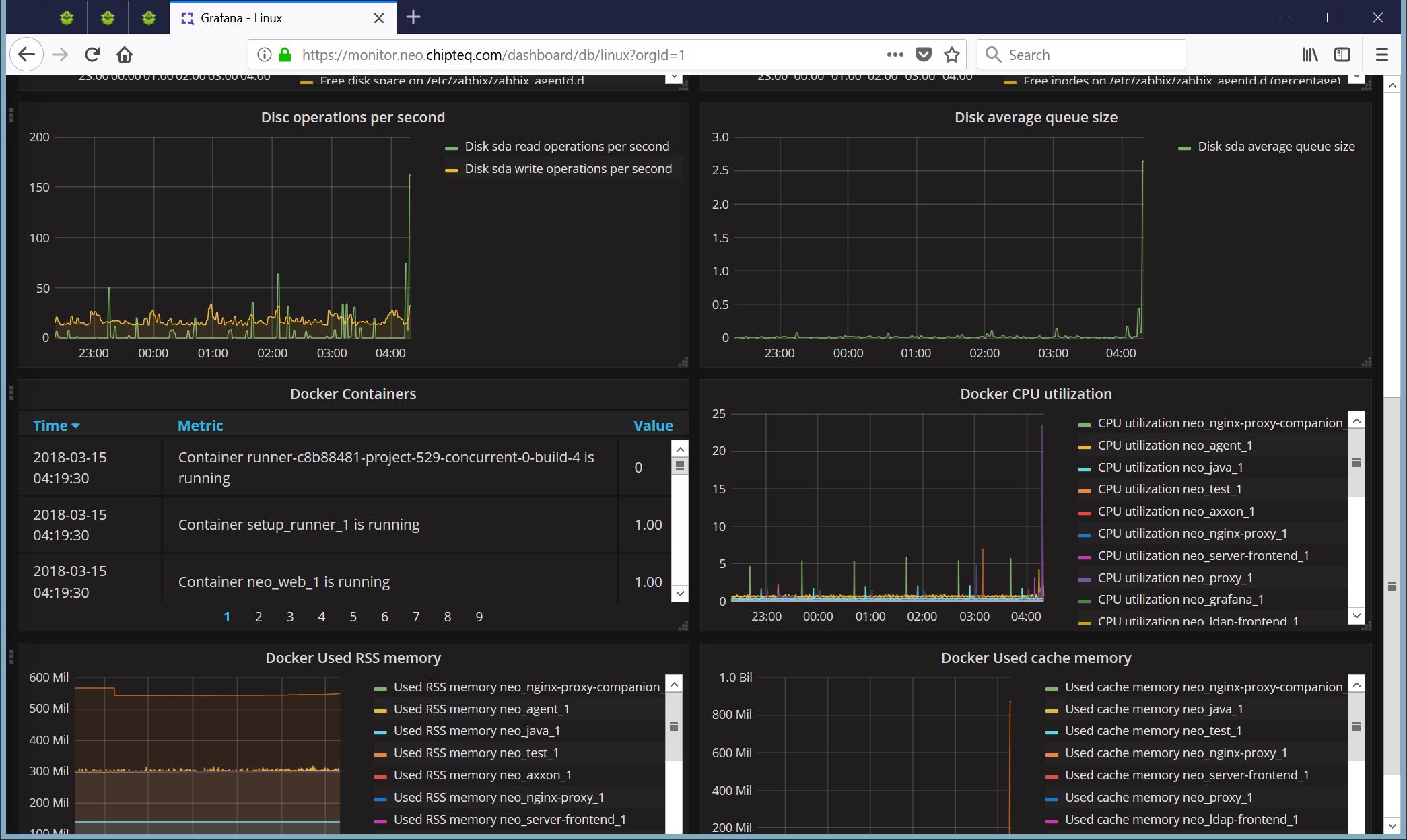Go to page 5 of Docker Containers

353,617
